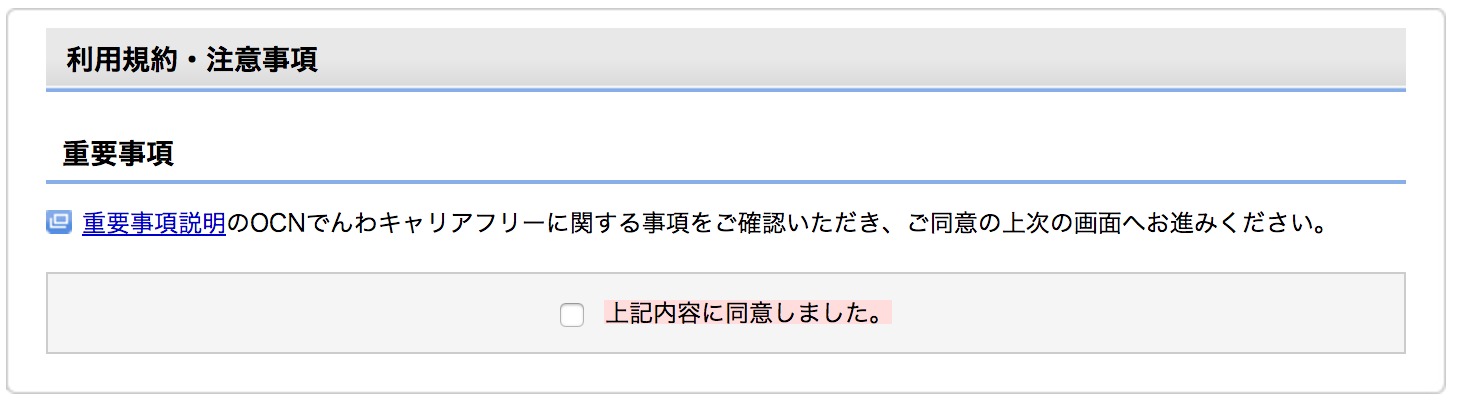
Task: Click the 重要事項 subheading
Action: click(119, 153)
